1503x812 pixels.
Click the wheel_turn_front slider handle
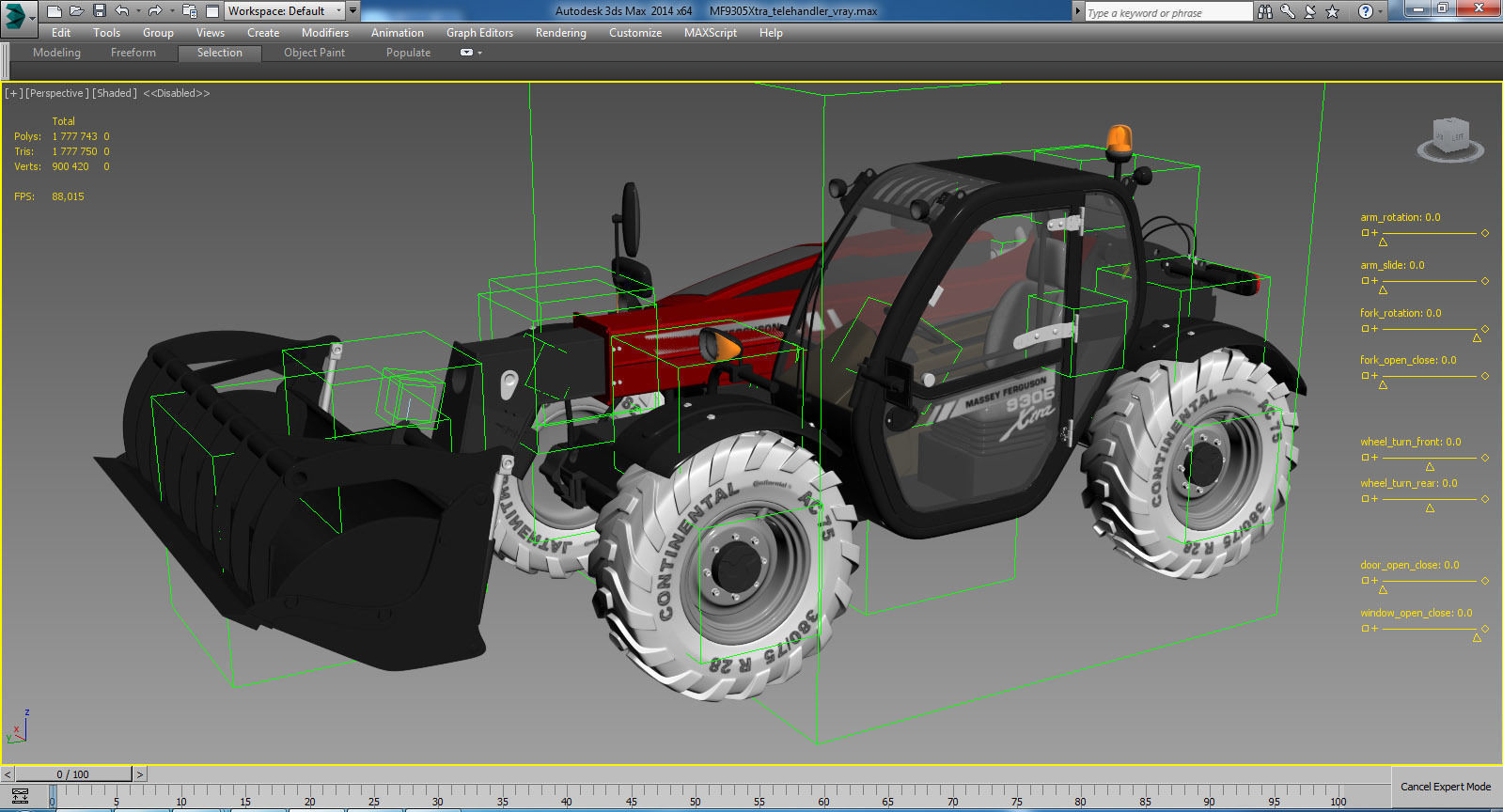[1430, 466]
